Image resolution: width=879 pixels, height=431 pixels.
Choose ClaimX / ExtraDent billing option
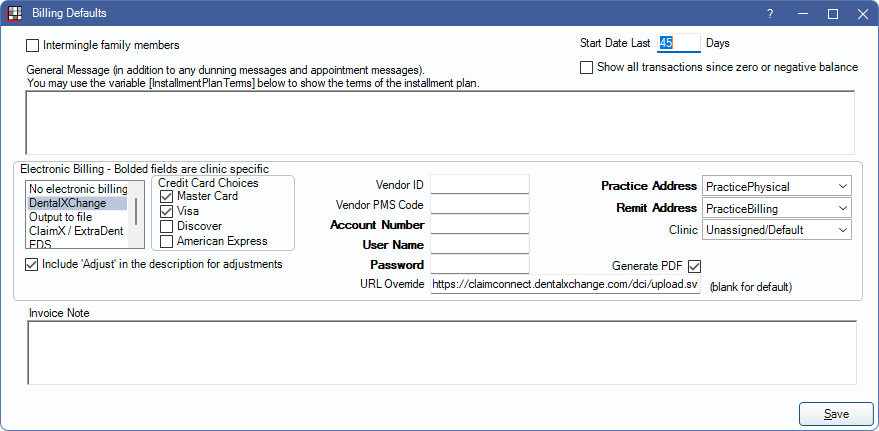(77, 231)
